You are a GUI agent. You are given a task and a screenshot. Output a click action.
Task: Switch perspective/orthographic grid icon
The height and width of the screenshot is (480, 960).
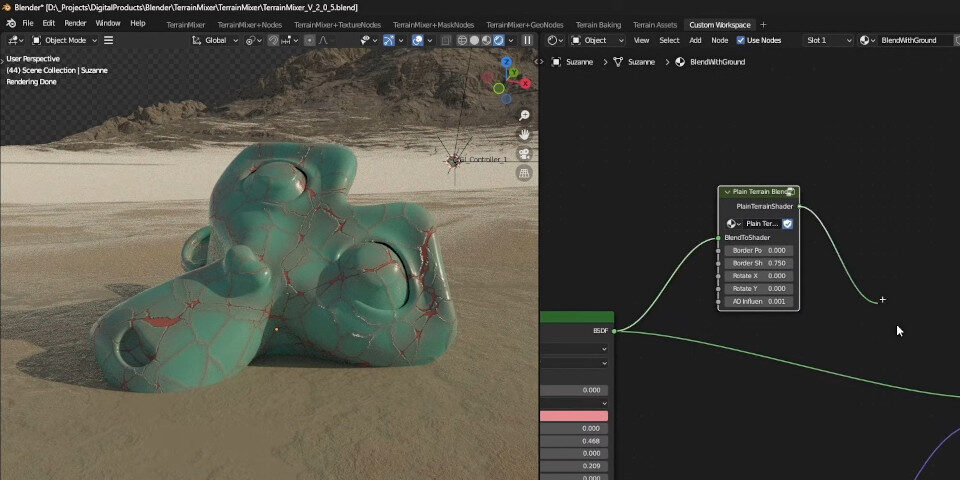point(524,173)
